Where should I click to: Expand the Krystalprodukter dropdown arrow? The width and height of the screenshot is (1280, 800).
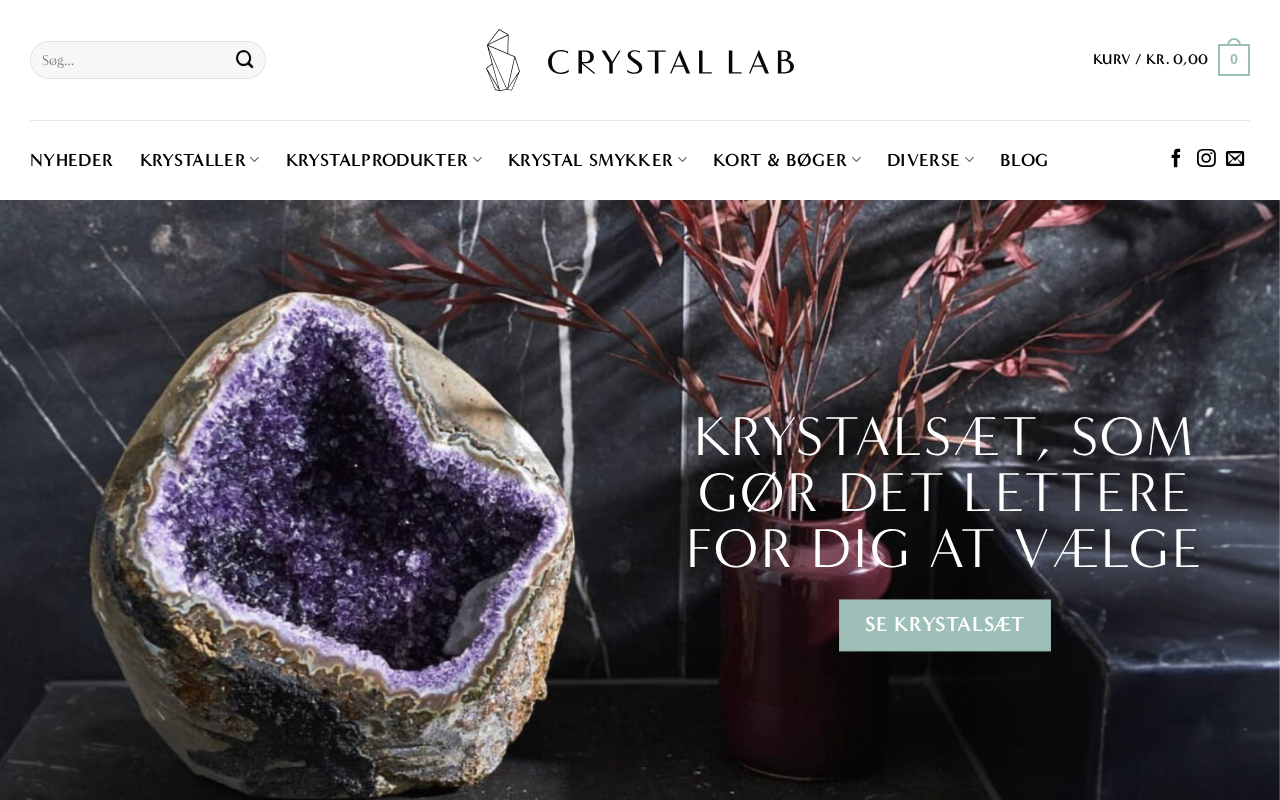pyautogui.click(x=477, y=160)
